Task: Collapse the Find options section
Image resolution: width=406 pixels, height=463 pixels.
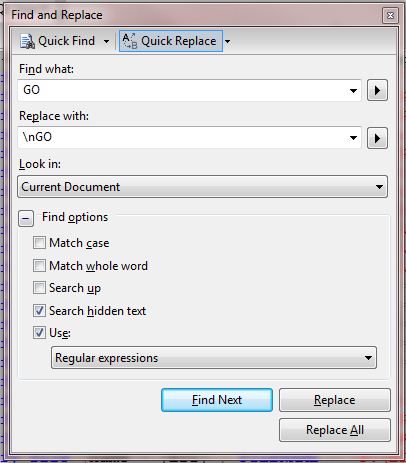Action: coord(26,219)
